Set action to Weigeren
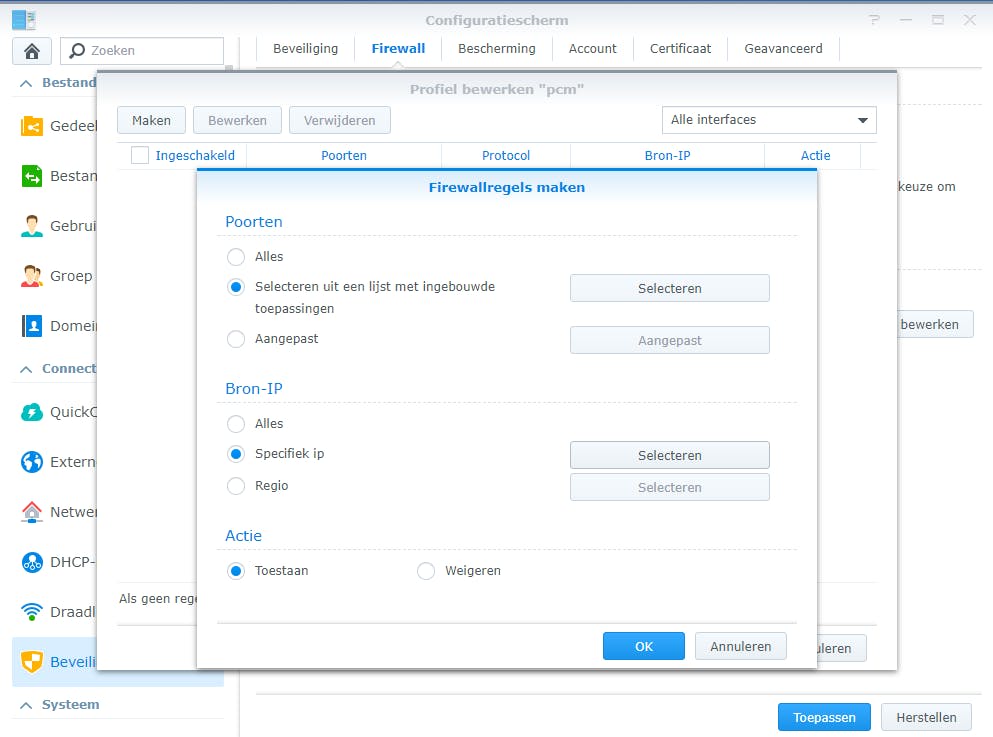This screenshot has height=737, width=993. (426, 571)
